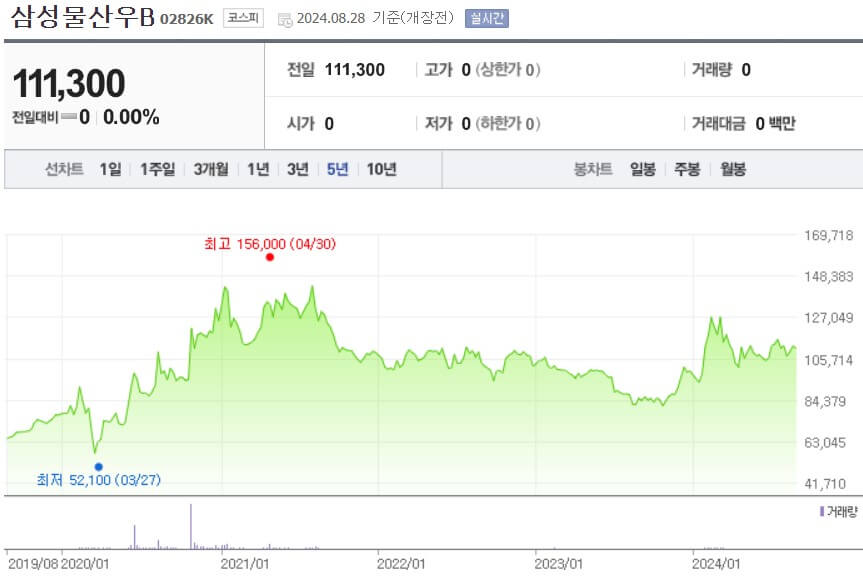Click the large current price 111,300
863x583 pixels.
point(69,83)
